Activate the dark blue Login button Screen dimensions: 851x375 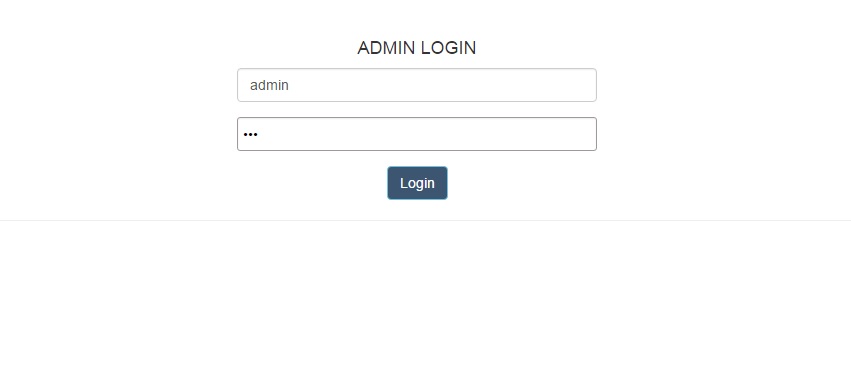(x=417, y=183)
